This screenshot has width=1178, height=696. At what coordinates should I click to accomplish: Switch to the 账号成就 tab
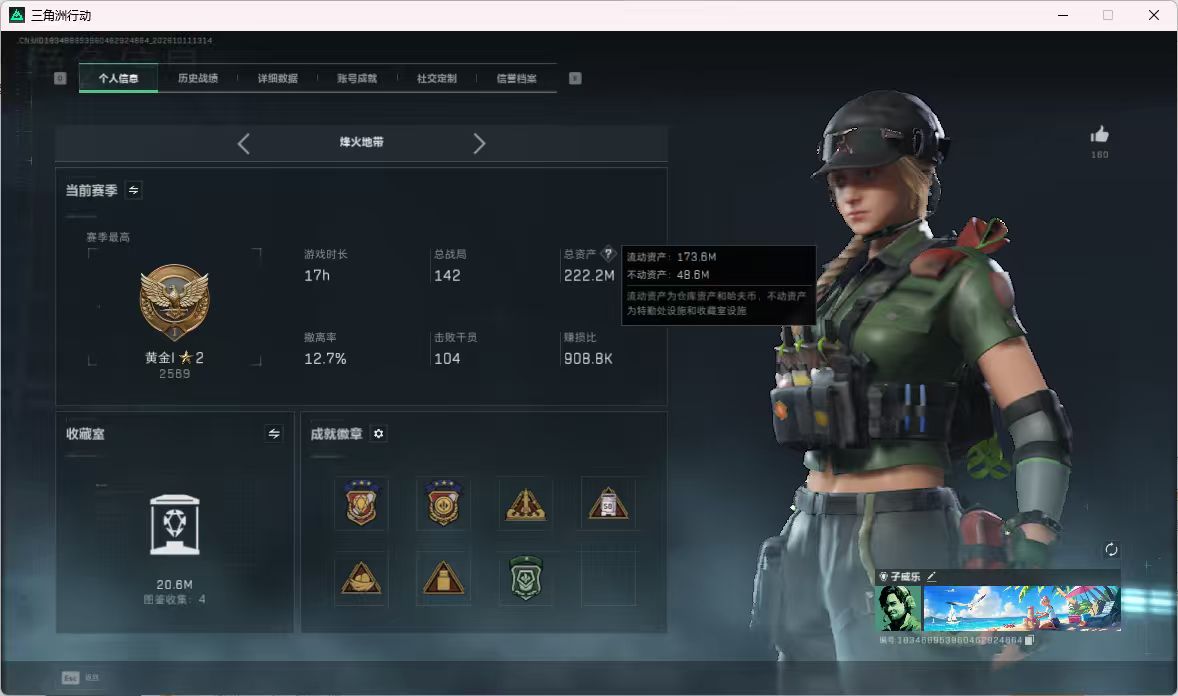[357, 78]
